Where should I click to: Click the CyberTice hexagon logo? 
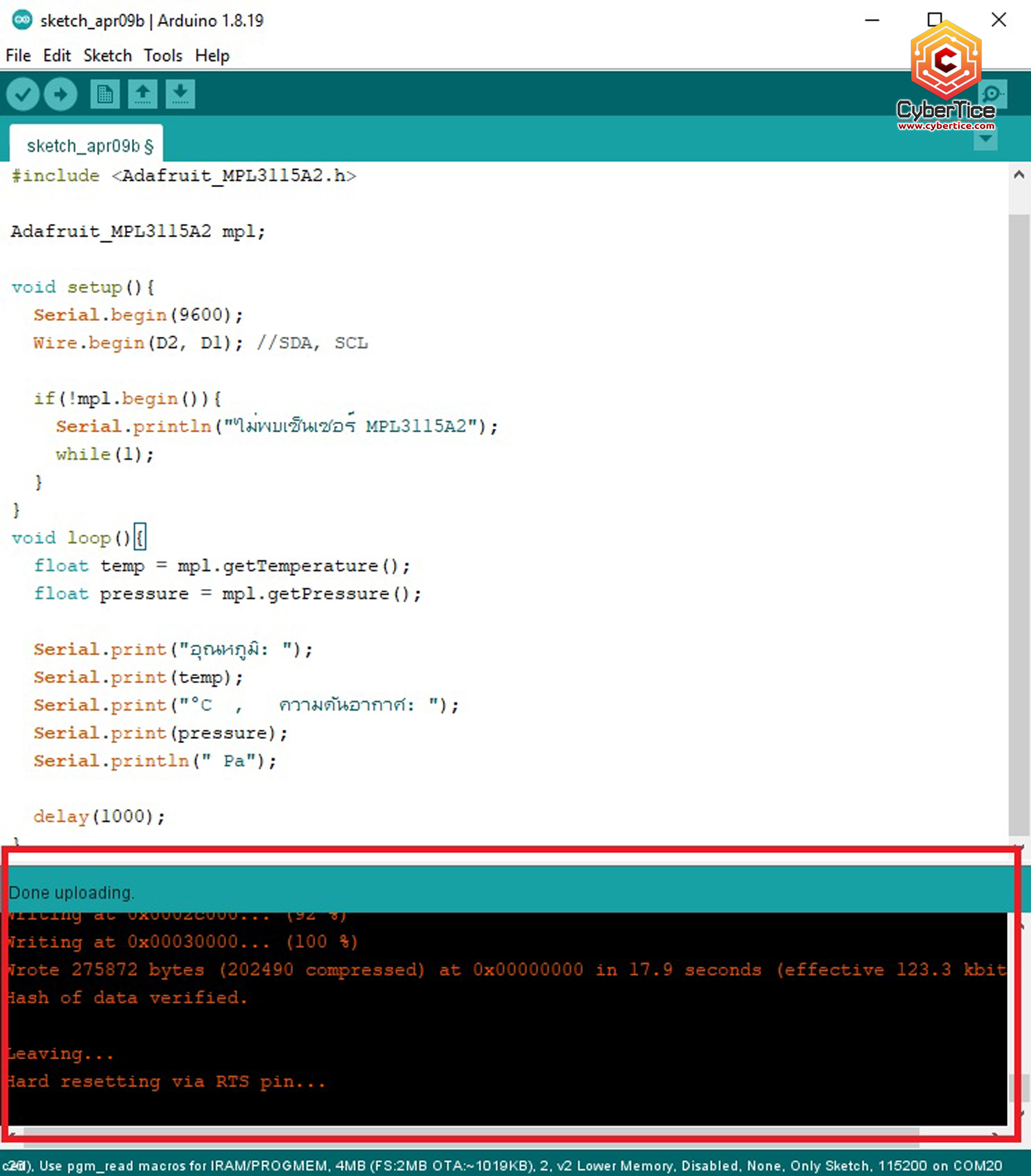pyautogui.click(x=946, y=62)
